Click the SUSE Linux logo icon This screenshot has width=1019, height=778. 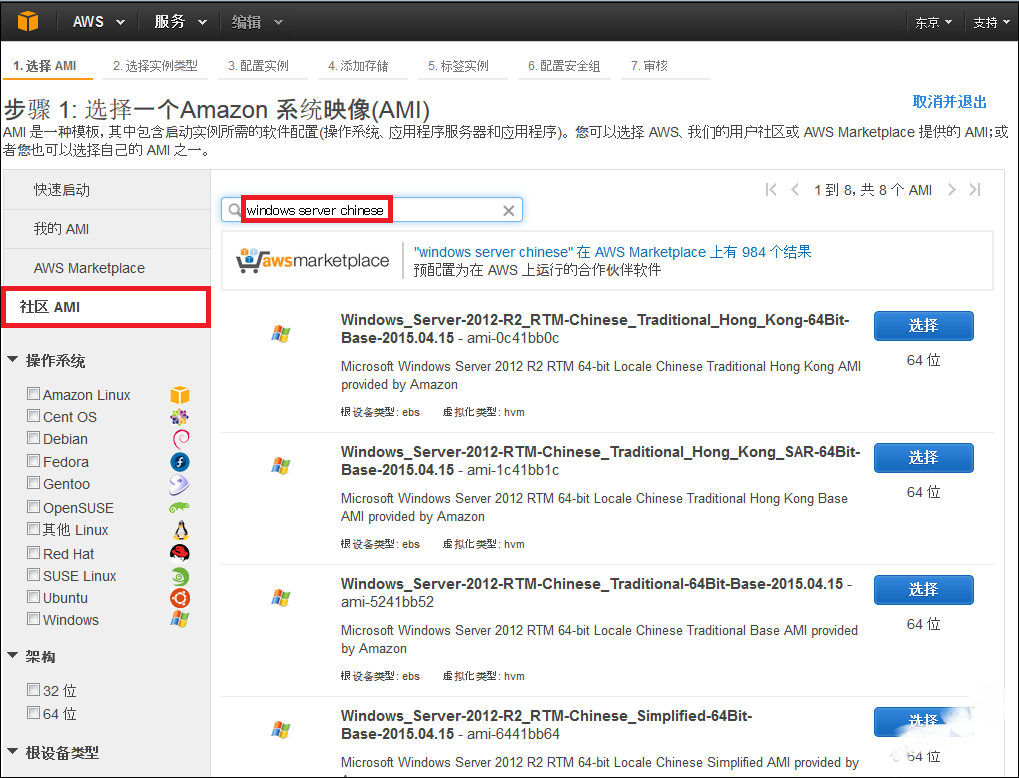[x=180, y=576]
